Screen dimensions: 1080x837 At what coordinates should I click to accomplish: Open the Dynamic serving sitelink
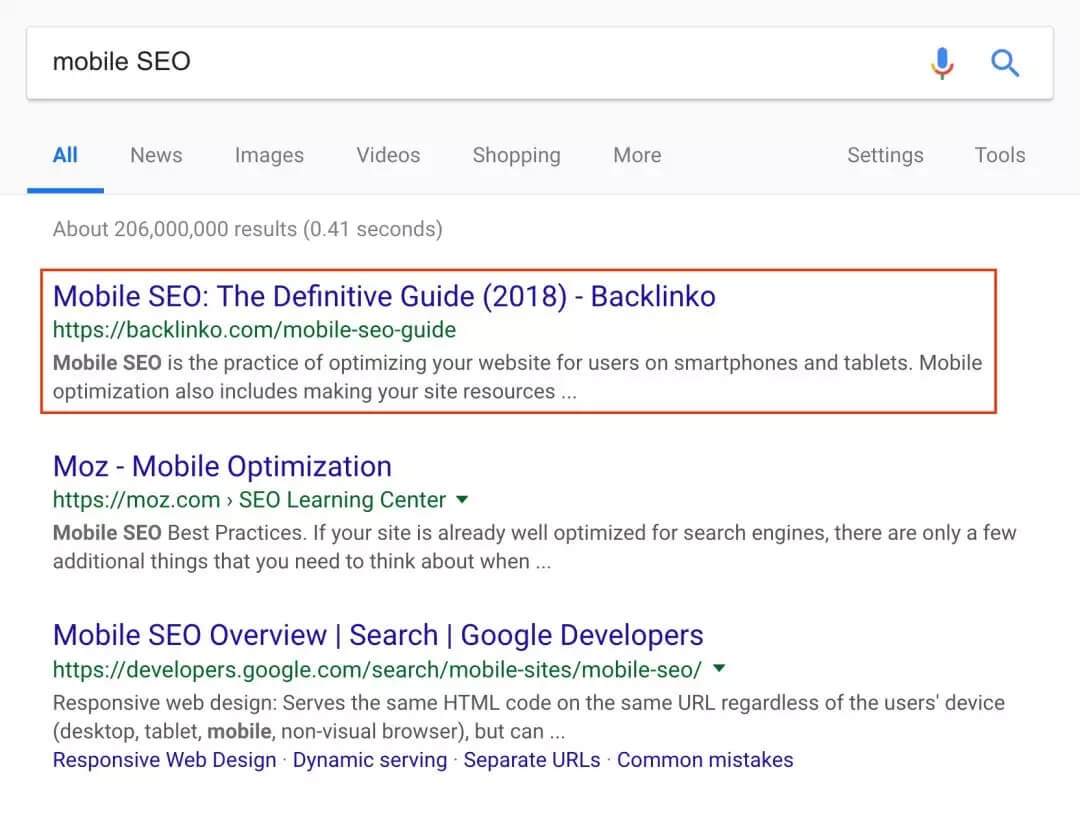pyautogui.click(x=370, y=760)
